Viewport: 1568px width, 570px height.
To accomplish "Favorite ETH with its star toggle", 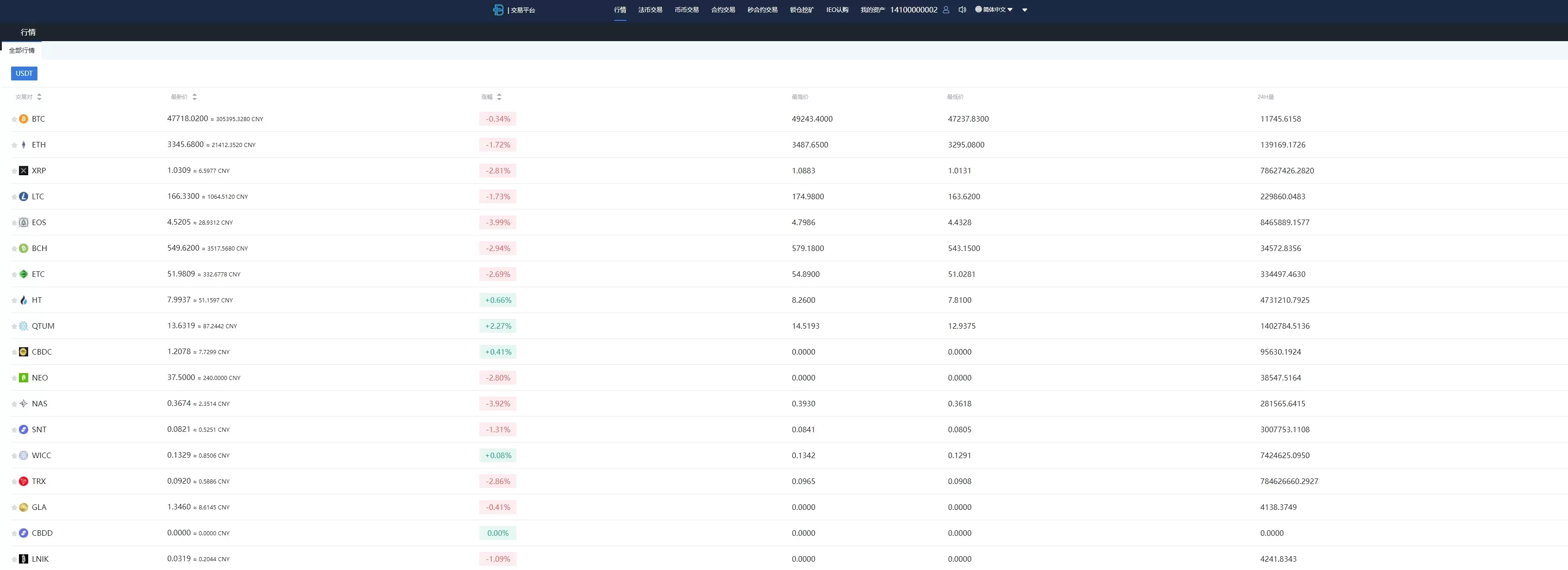I will 14,145.
